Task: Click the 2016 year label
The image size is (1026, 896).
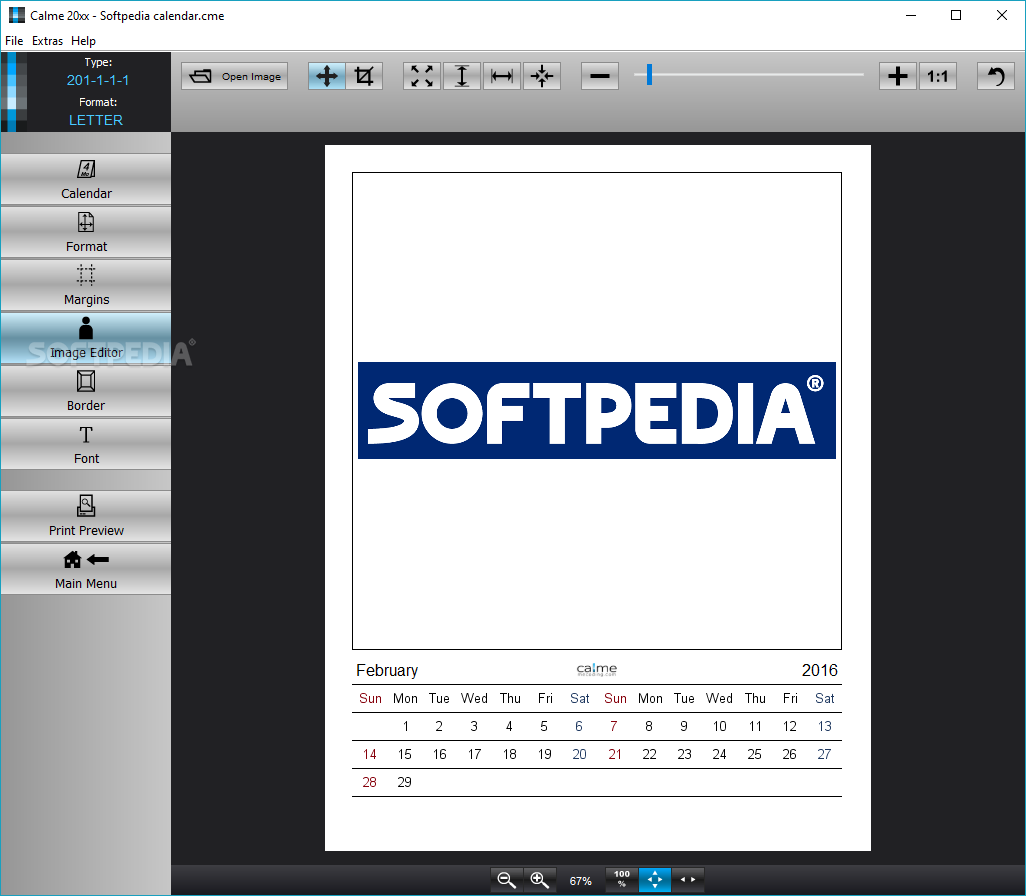Action: pyautogui.click(x=819, y=670)
